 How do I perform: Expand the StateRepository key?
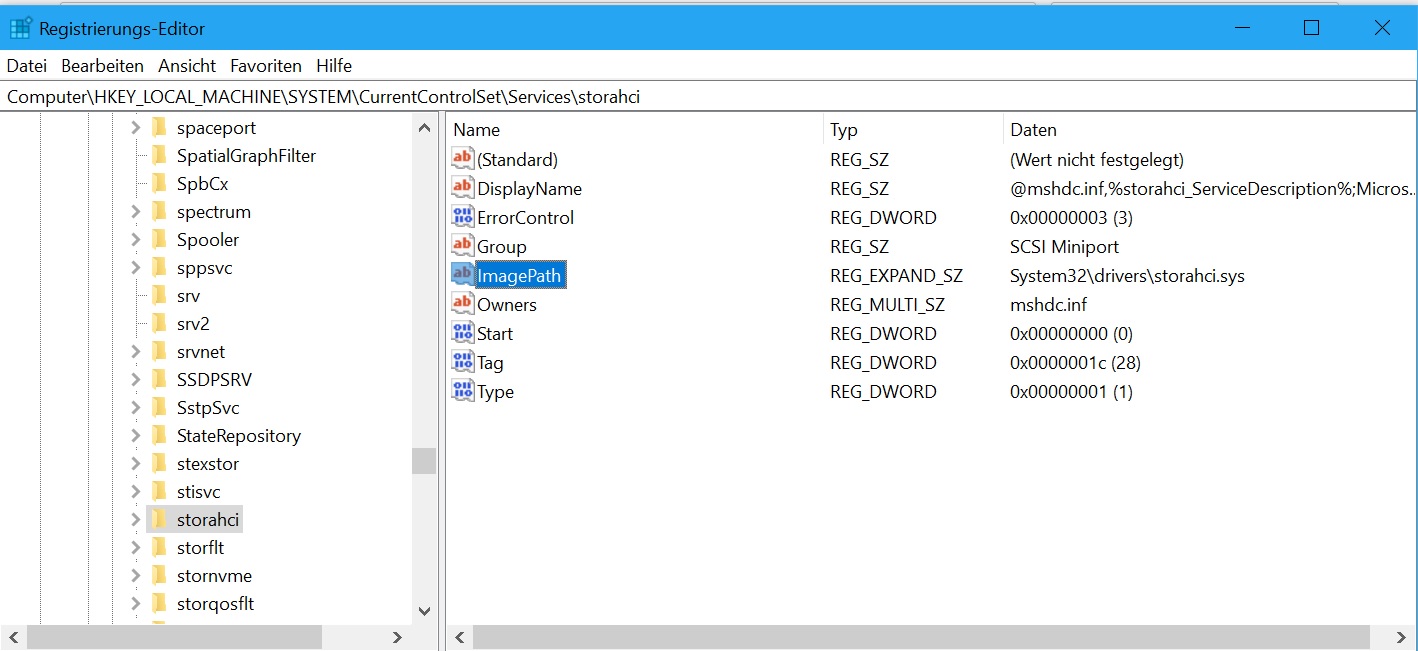click(136, 436)
